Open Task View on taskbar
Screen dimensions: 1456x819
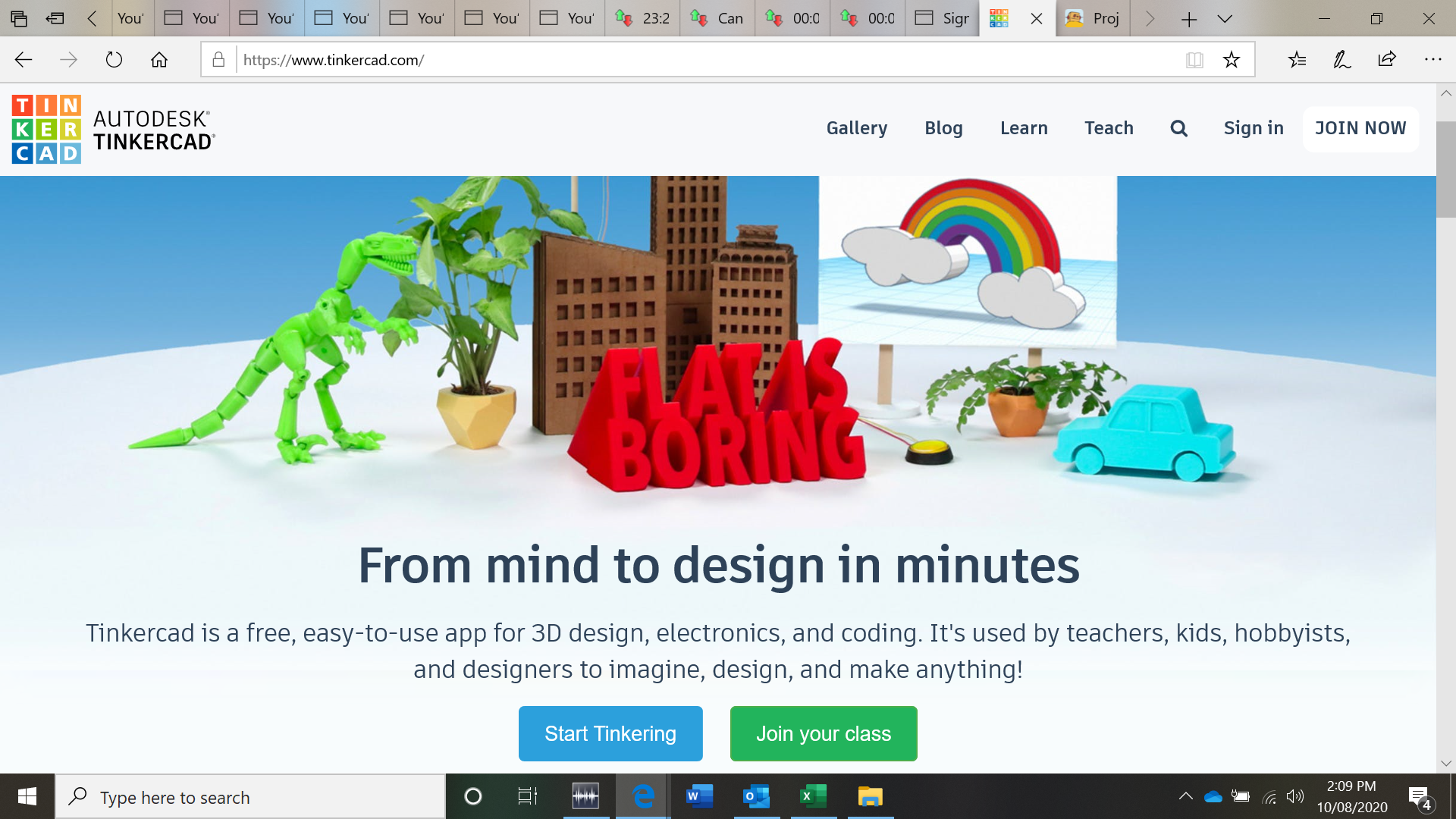coord(528,796)
